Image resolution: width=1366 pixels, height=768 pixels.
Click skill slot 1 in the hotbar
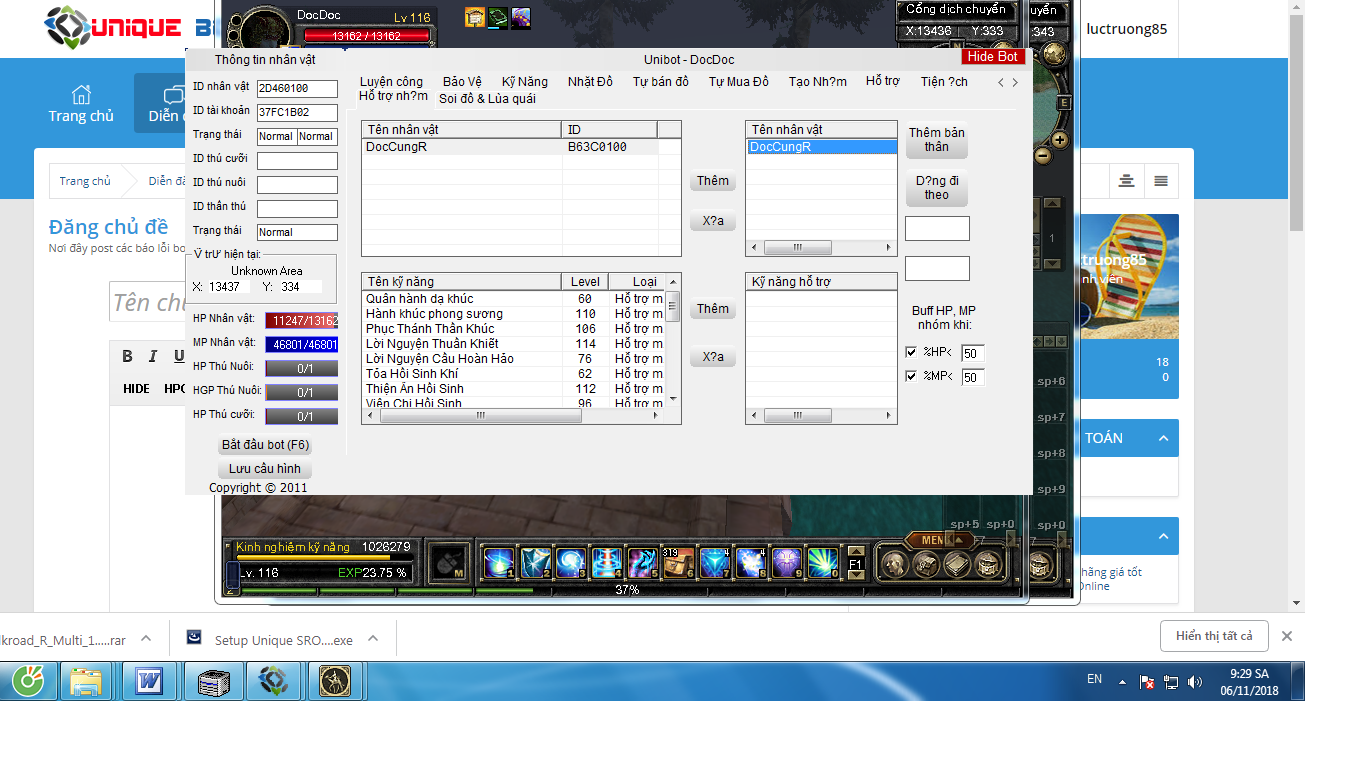[498, 564]
